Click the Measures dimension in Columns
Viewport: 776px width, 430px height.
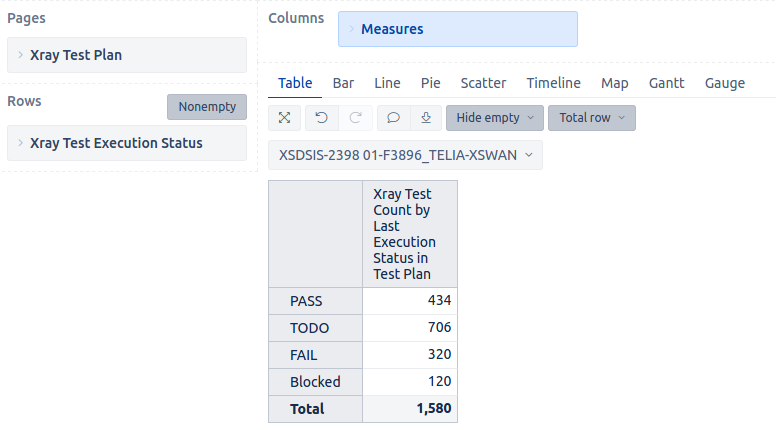point(458,29)
